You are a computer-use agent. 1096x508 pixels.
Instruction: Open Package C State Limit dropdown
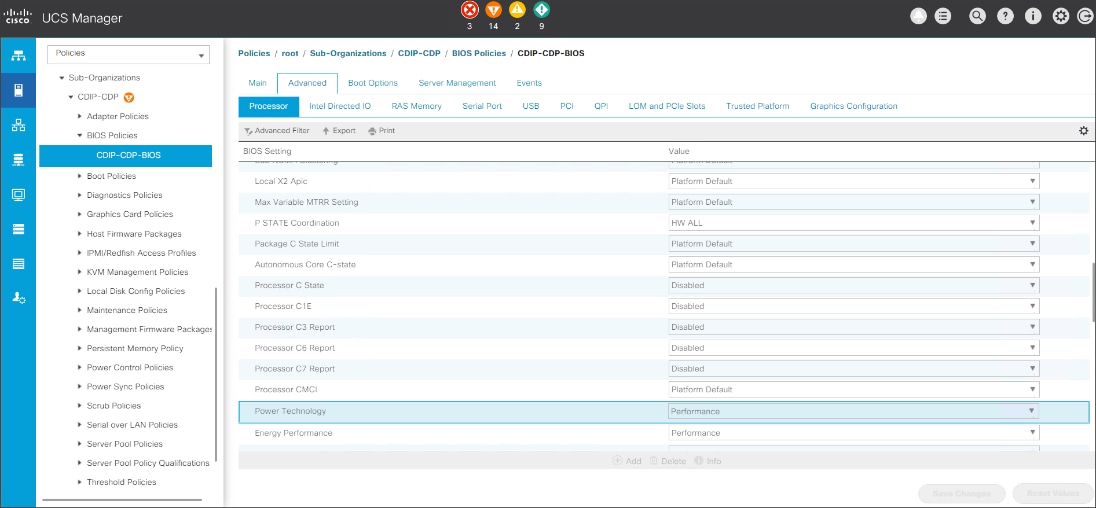click(x=853, y=244)
